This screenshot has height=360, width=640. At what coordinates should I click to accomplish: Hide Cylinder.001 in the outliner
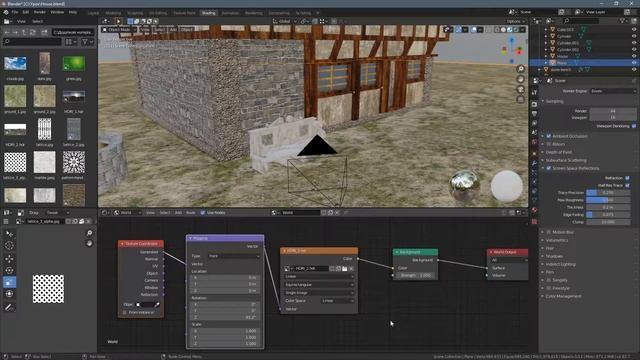click(634, 43)
